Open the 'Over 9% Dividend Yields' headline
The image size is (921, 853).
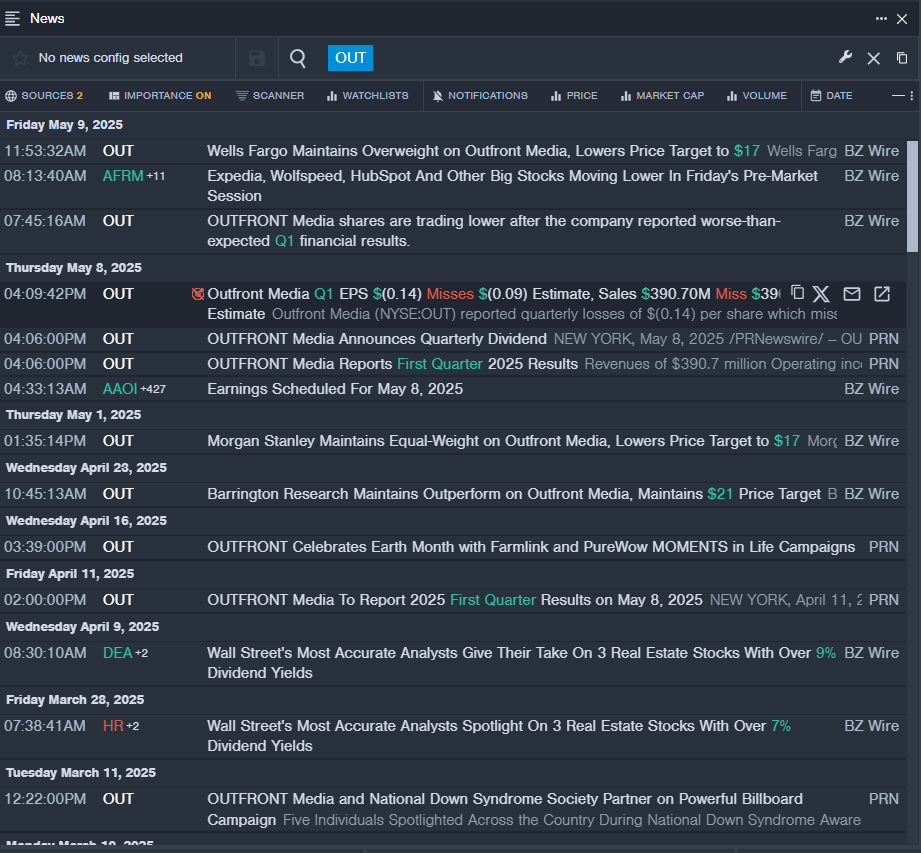(522, 663)
